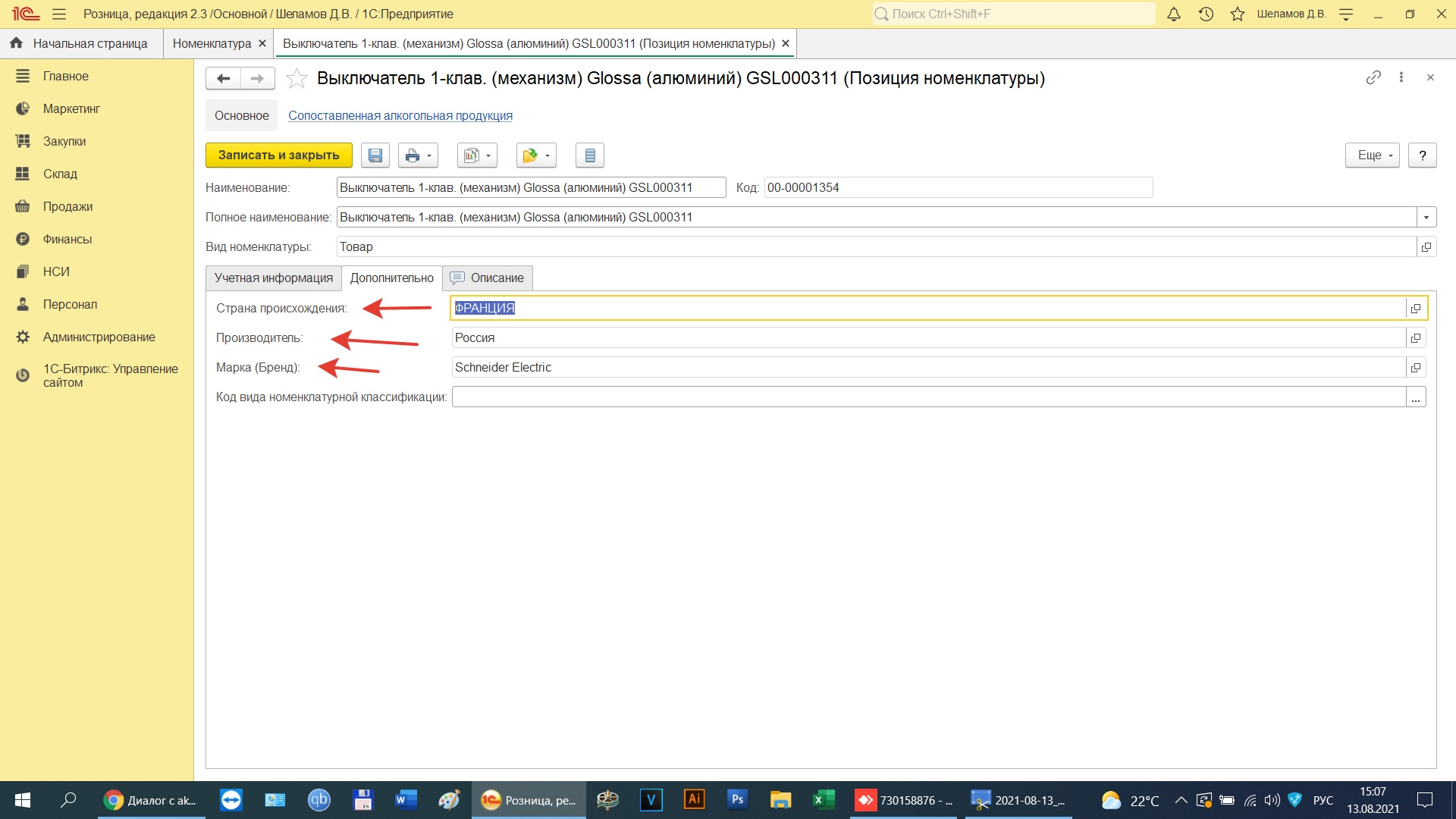
Task: Expand the Полное наименование dropdown arrow
Action: (x=1426, y=217)
